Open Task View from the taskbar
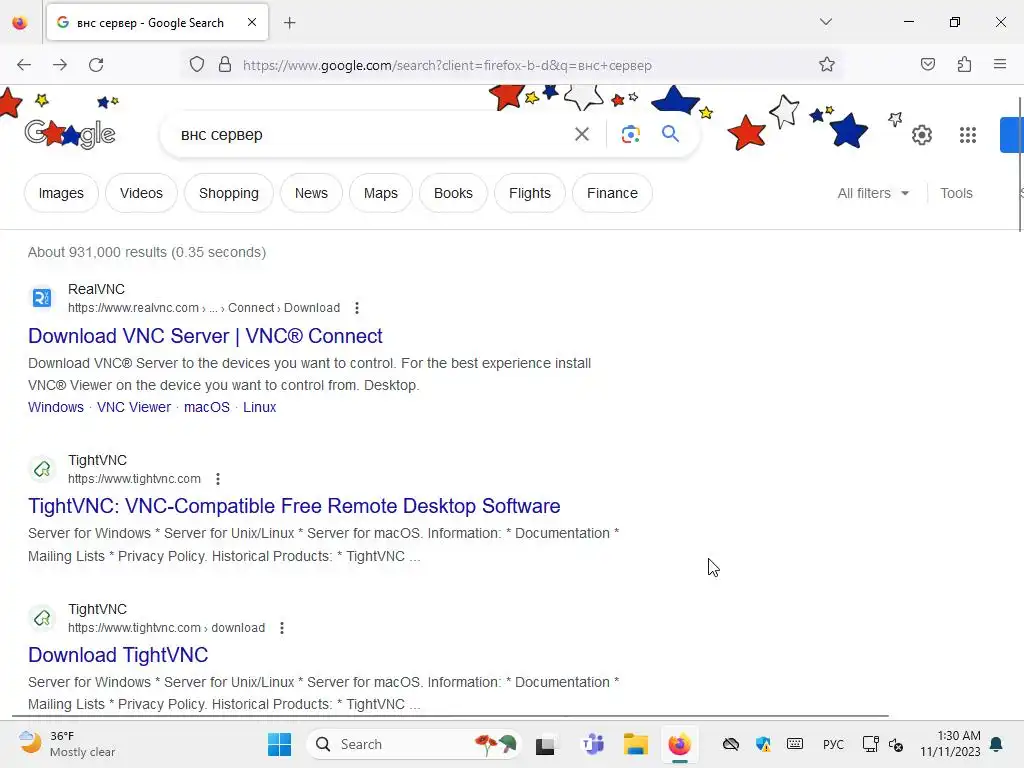1024x768 pixels. (545, 744)
